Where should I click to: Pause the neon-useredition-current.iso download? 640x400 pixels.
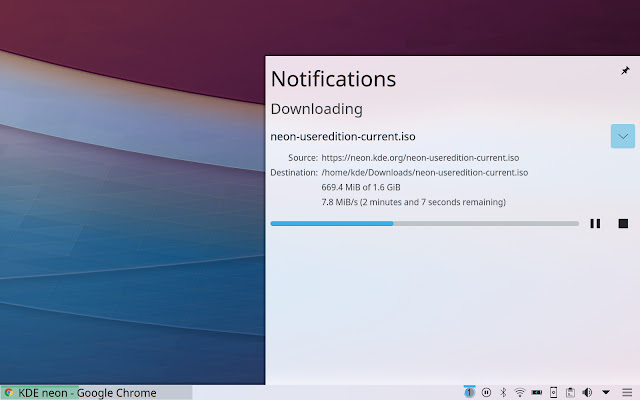(x=595, y=223)
